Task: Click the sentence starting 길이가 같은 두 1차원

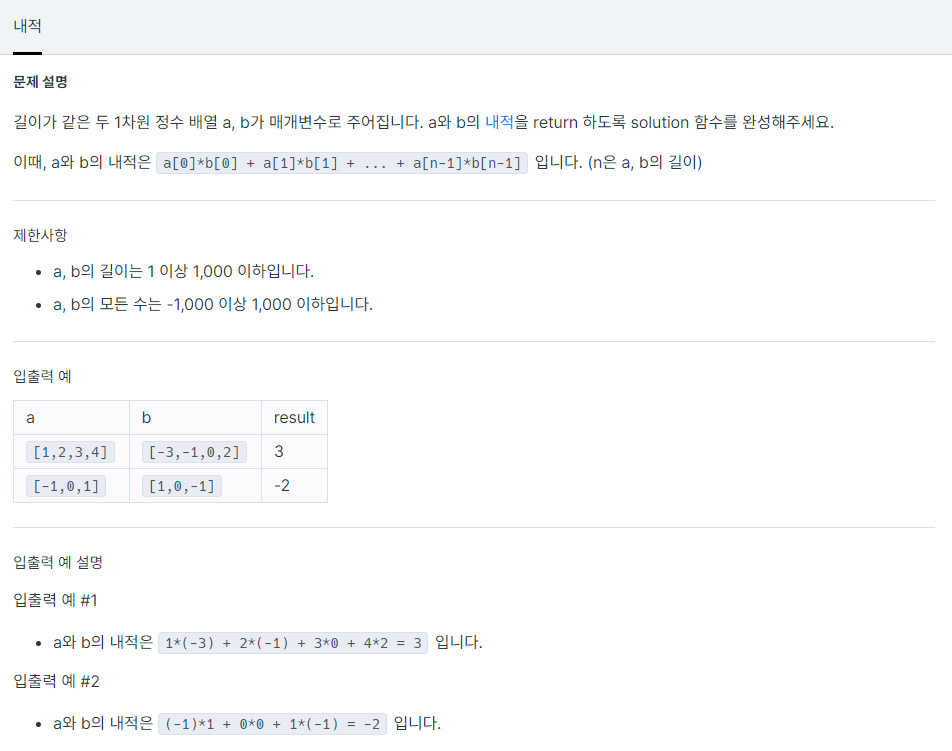Action: pos(423,122)
